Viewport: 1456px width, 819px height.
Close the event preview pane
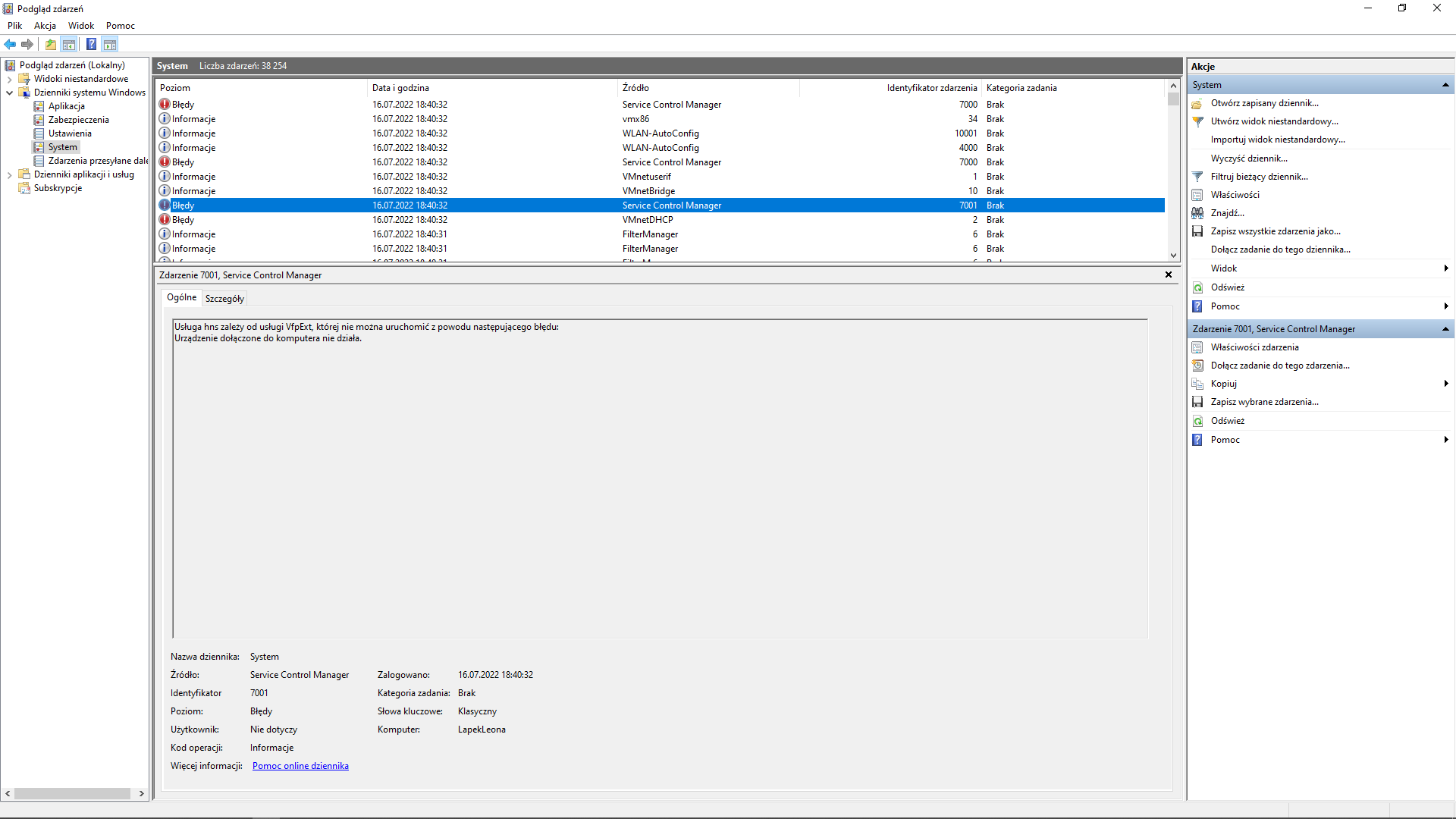click(x=1169, y=275)
